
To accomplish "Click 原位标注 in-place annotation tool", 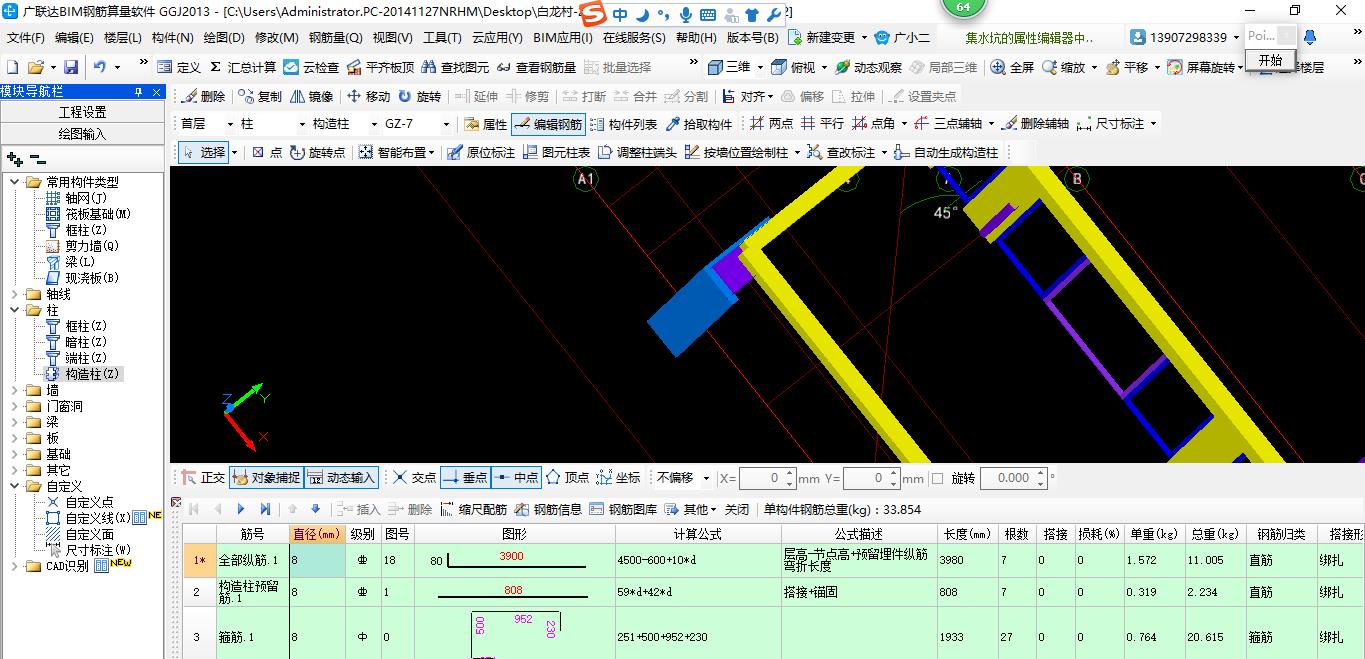I will 481,152.
